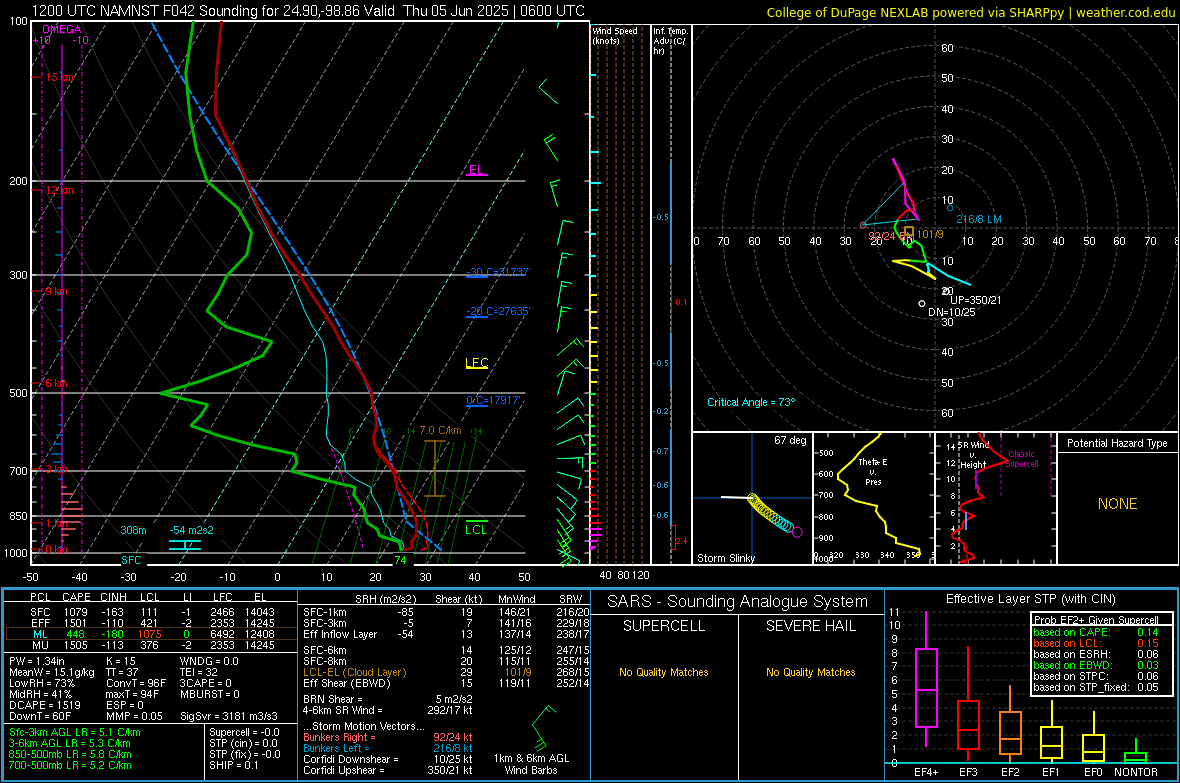The height and width of the screenshot is (783, 1180).
Task: Click the based on STP_fixed: 0.05 line
Action: 1096,687
